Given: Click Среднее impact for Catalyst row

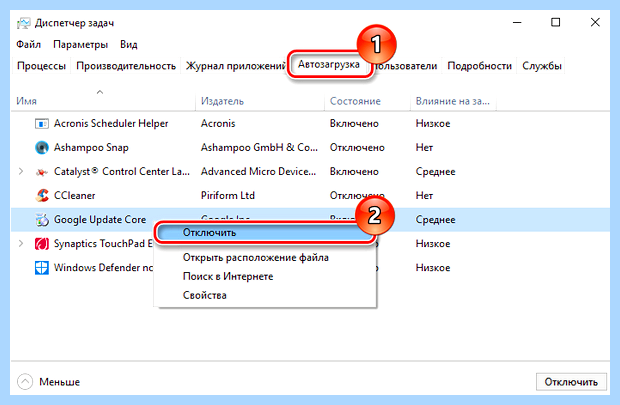Looking at the screenshot, I should point(435,171).
